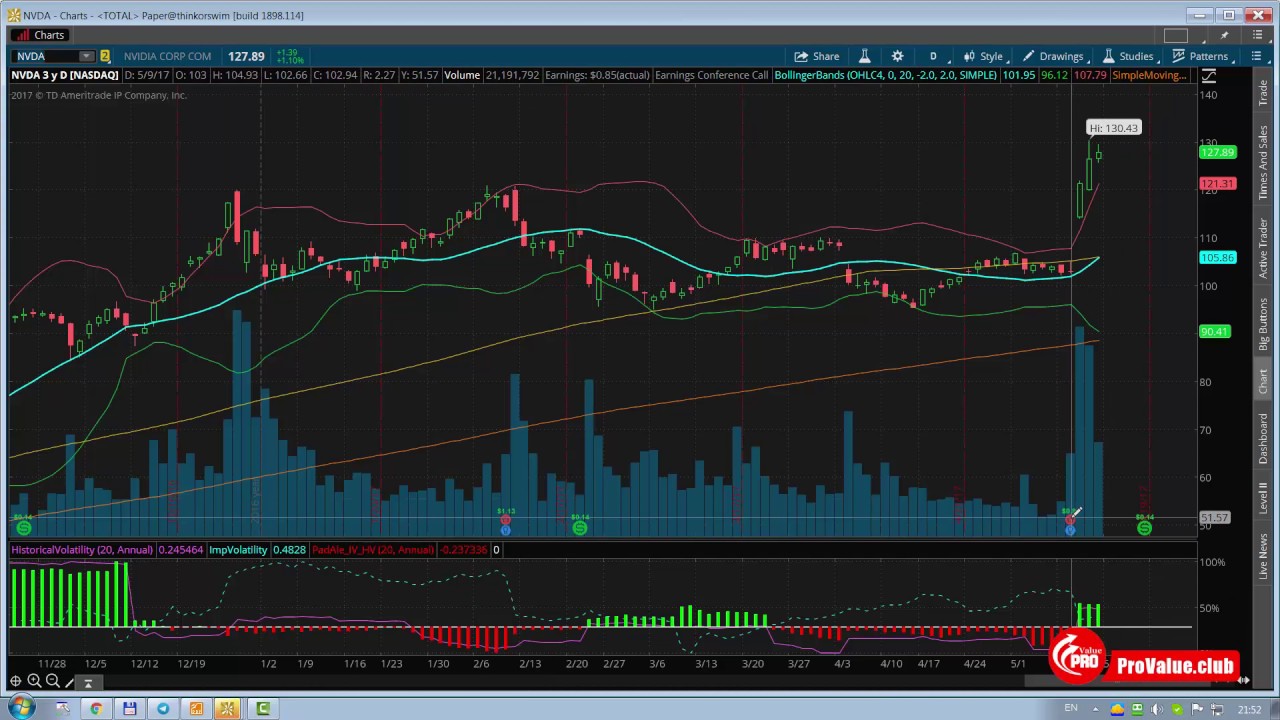Select the Charts tab
This screenshot has height=720, width=1280.
click(x=40, y=35)
